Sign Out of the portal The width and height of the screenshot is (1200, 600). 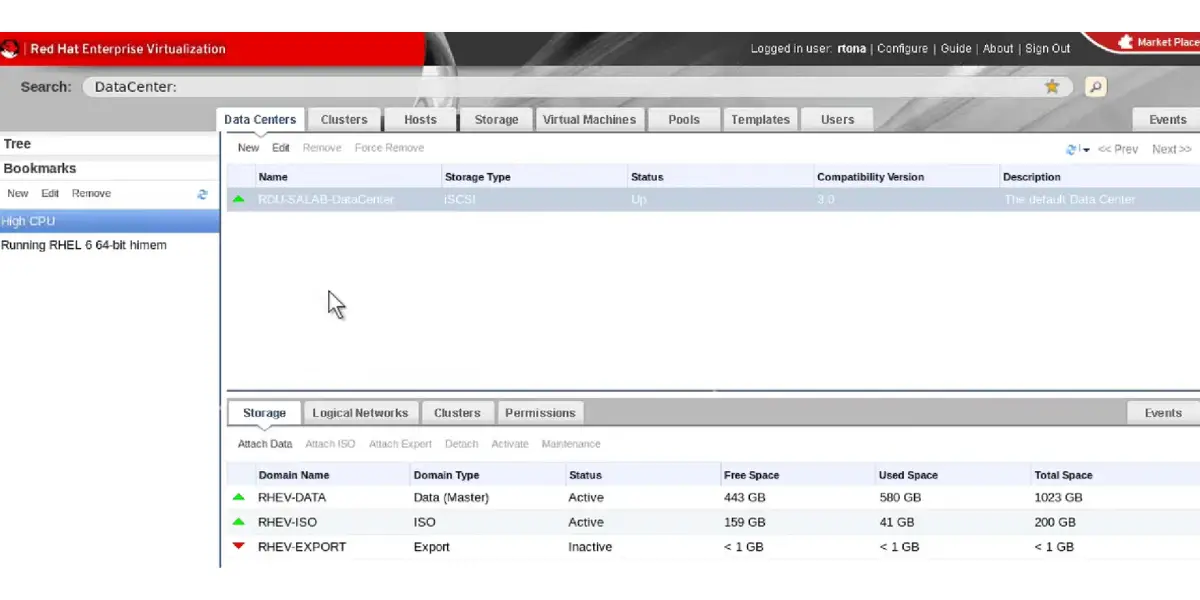[1048, 48]
